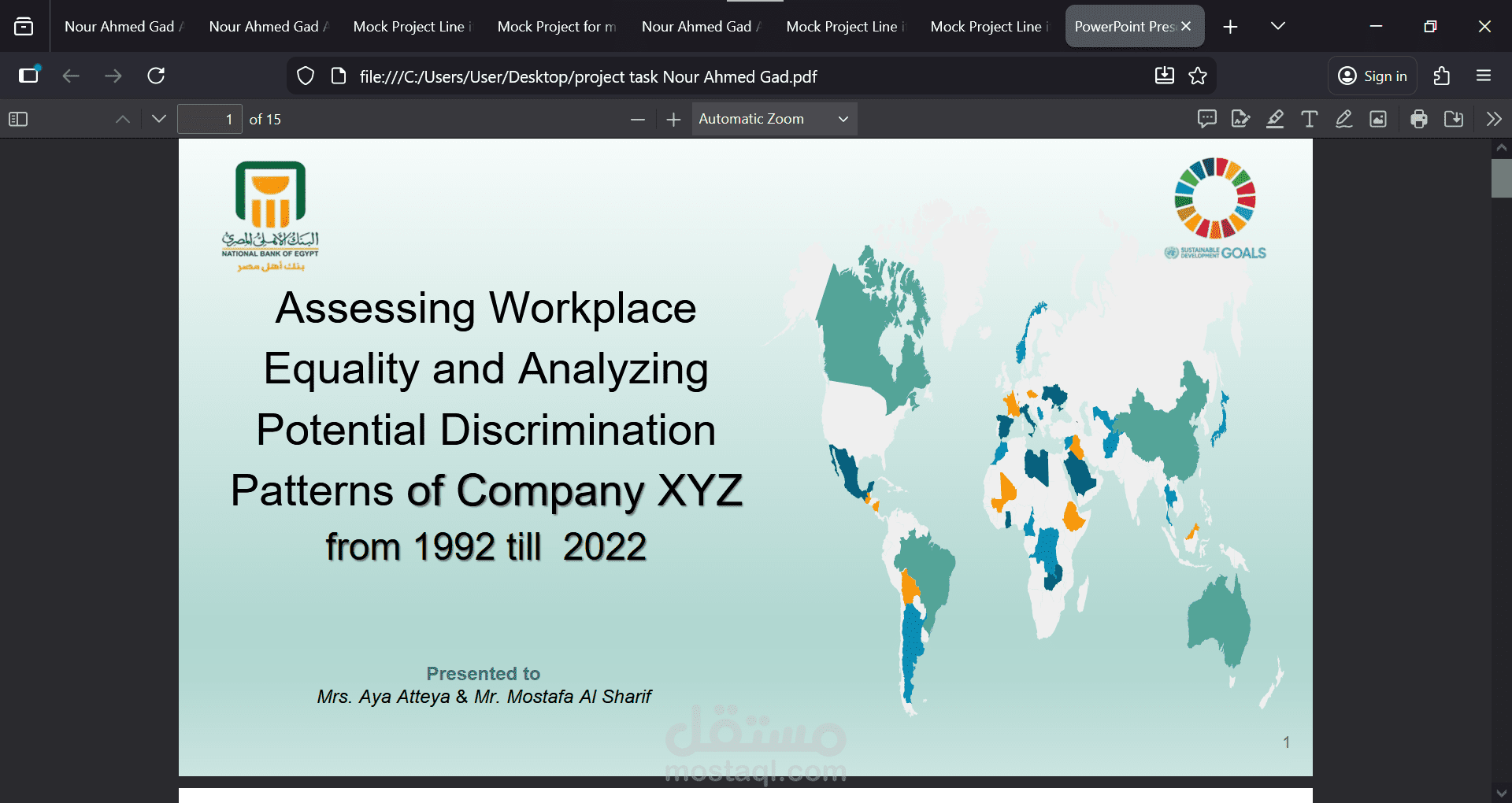
Task: Select the highlight tool
Action: tap(1275, 119)
